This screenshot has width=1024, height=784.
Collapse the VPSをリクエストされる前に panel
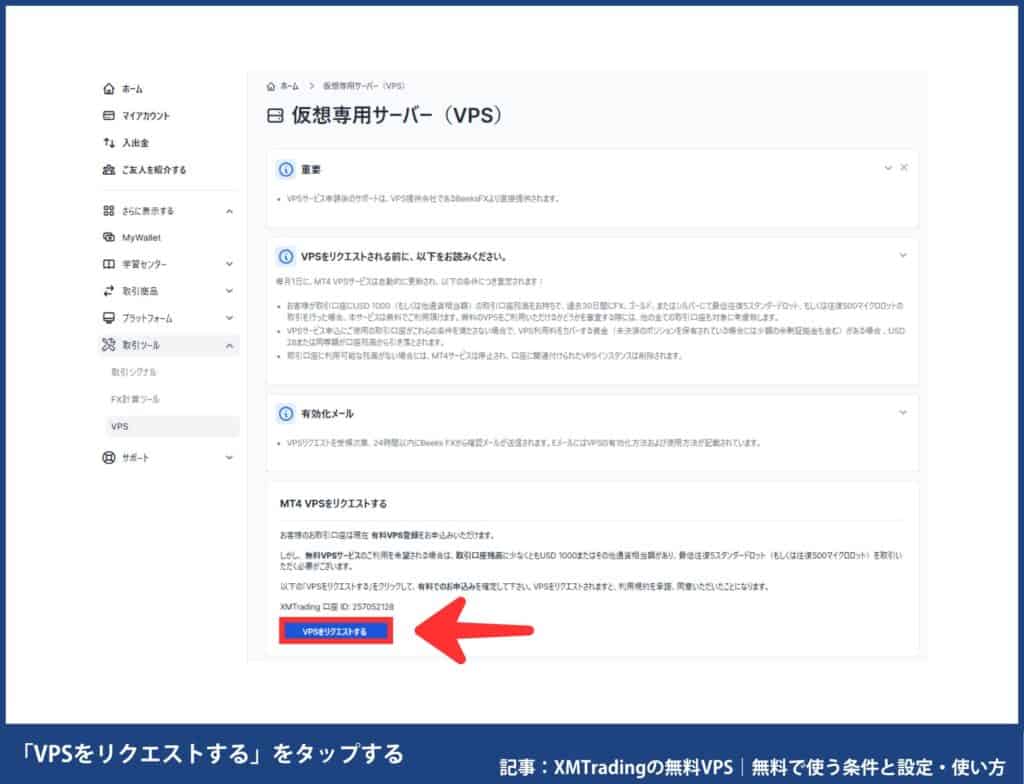pos(903,255)
